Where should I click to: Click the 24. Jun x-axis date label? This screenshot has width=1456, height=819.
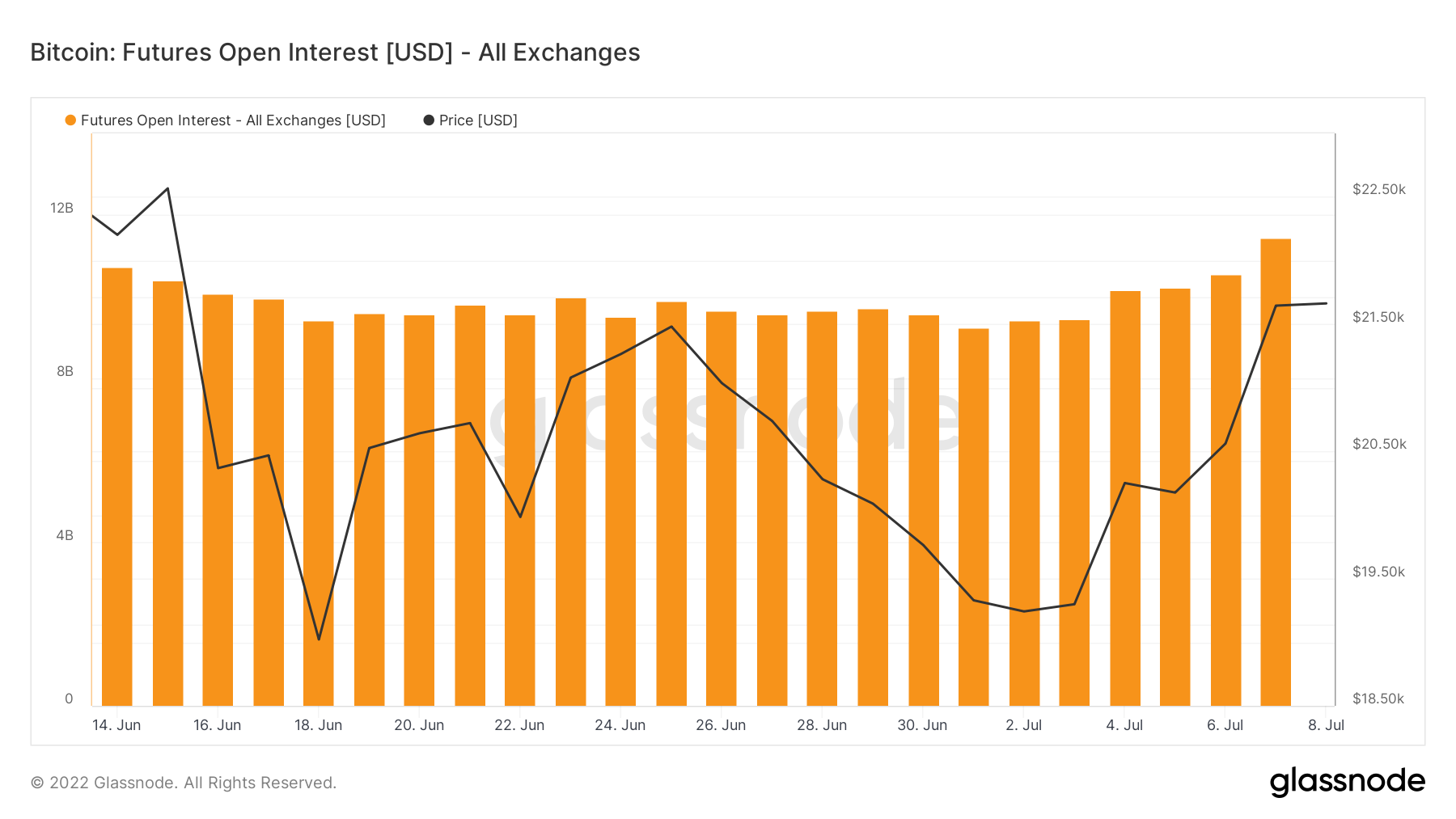(x=620, y=725)
